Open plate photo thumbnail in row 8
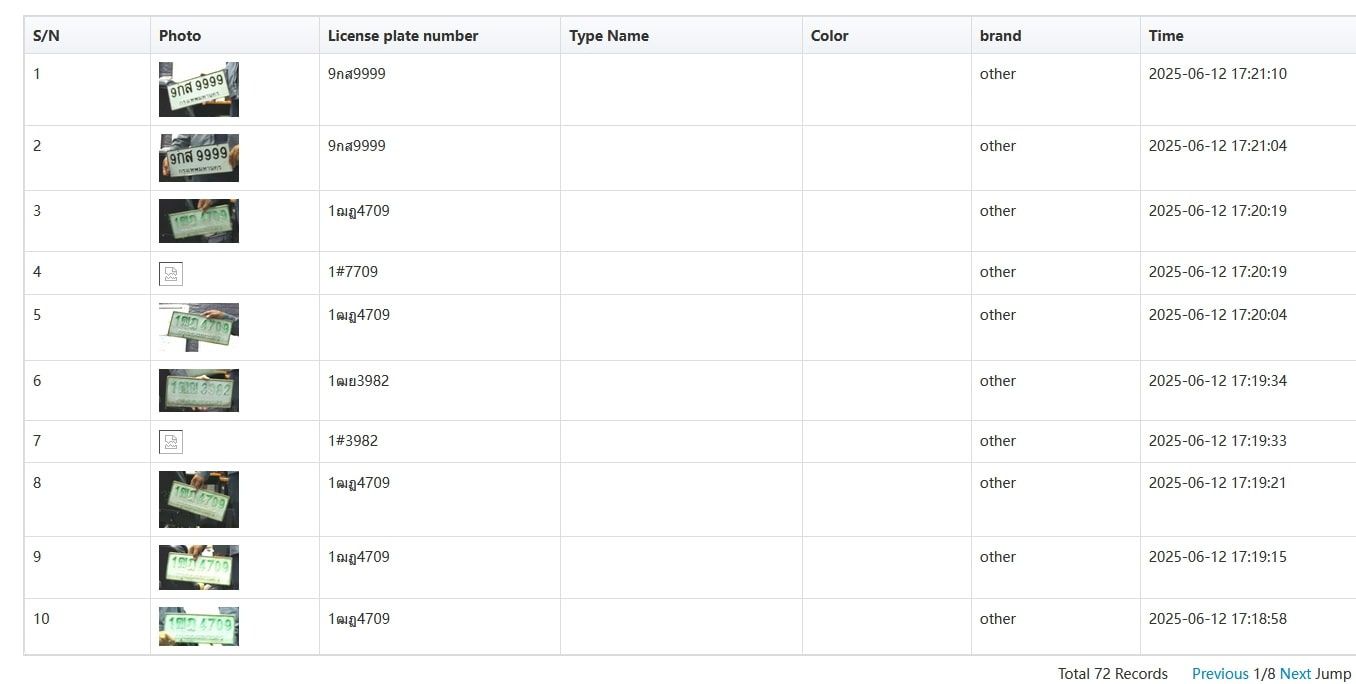1356x684 pixels. coord(199,499)
